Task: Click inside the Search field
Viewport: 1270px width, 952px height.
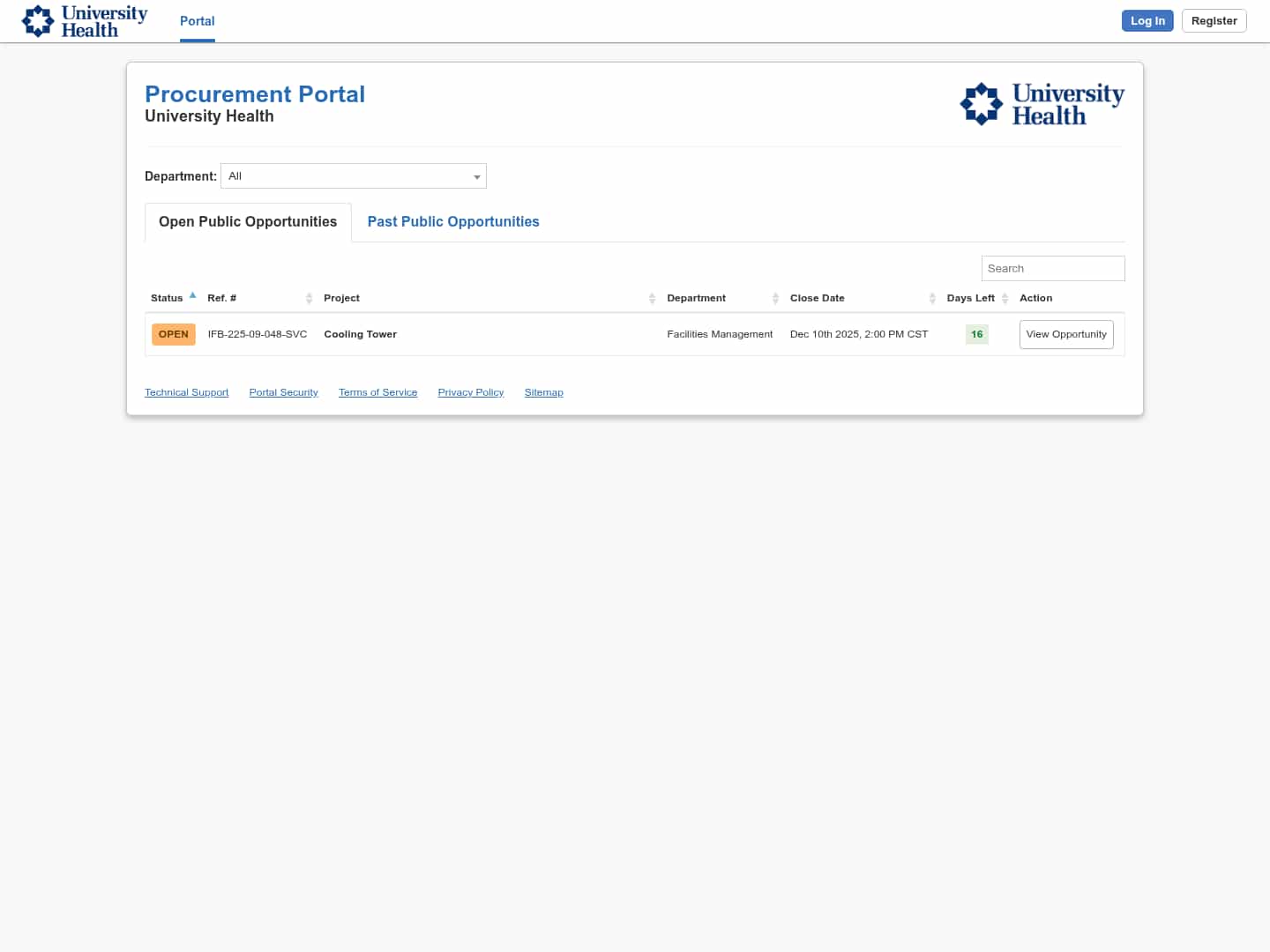Action: point(1053,268)
